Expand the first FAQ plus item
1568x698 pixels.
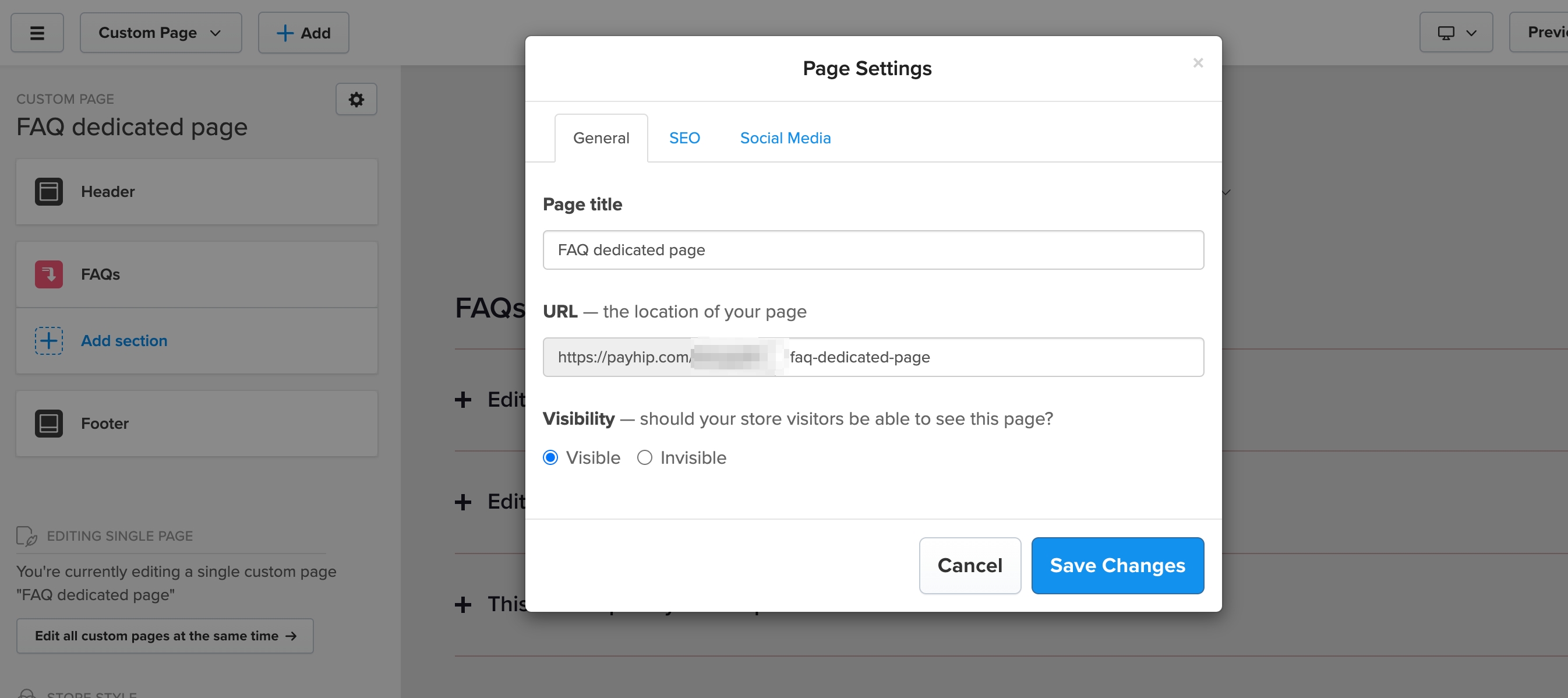point(463,400)
